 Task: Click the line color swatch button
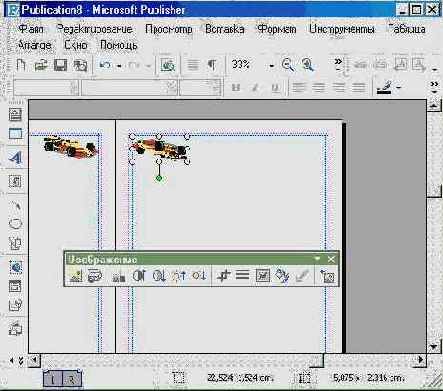click(385, 88)
